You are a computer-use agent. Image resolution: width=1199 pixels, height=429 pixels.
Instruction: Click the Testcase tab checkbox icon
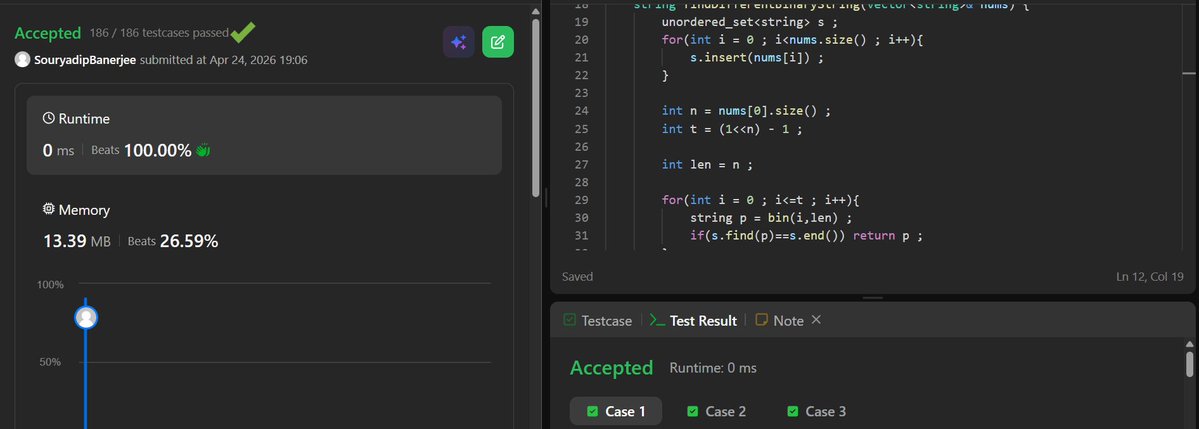569,320
